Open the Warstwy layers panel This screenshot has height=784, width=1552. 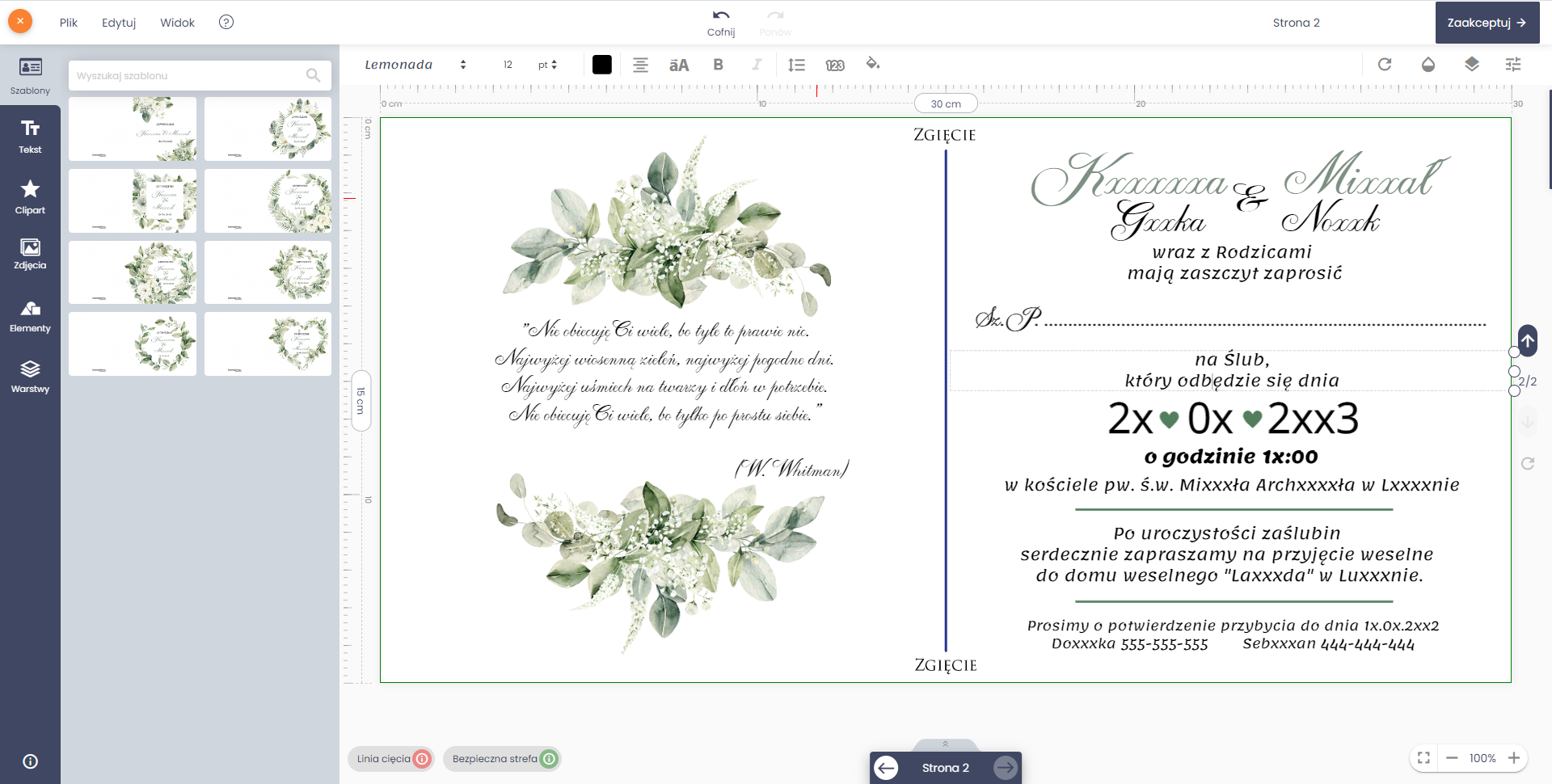[30, 377]
